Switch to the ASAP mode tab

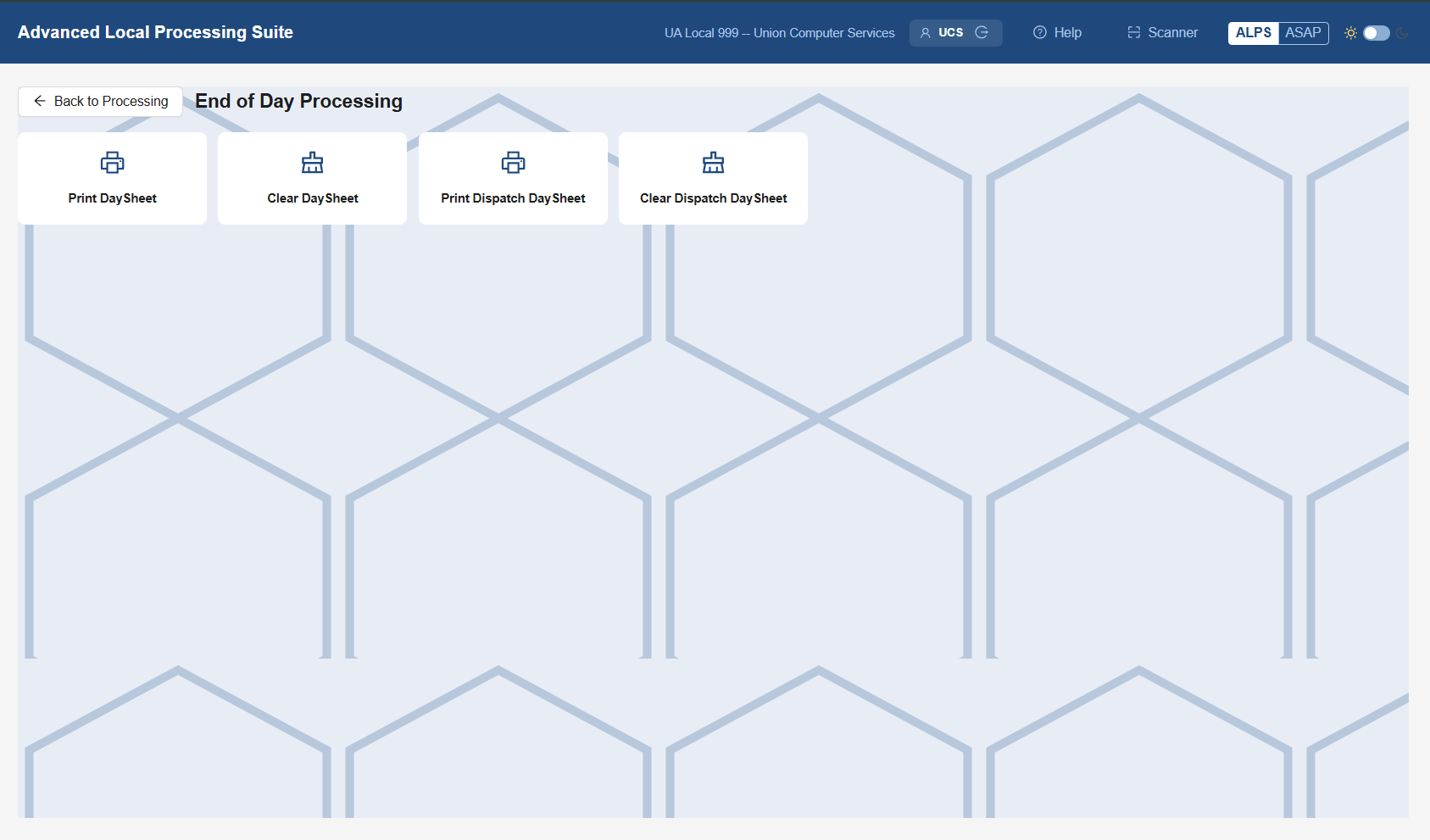[1303, 32]
